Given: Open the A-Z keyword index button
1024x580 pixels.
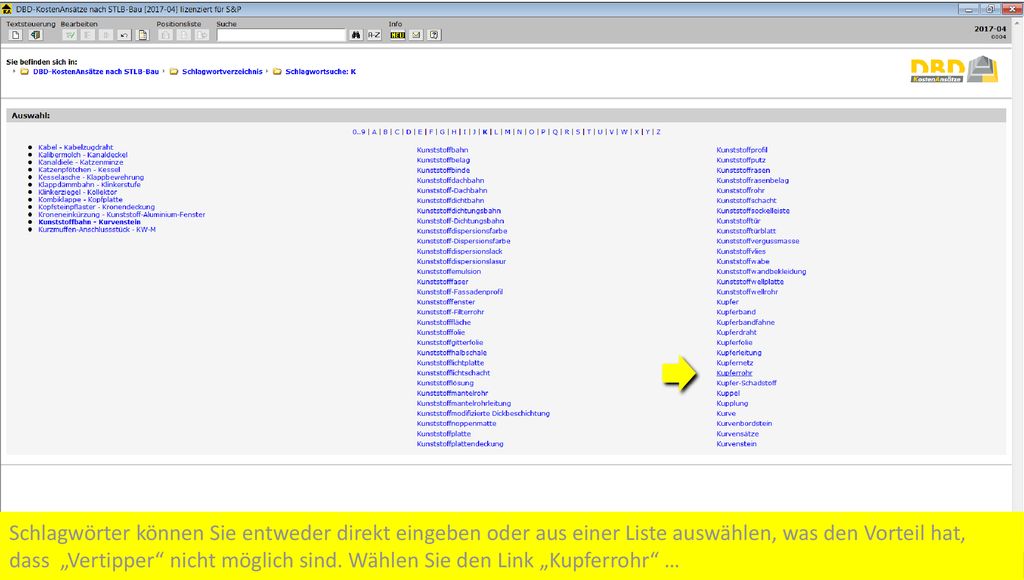Looking at the screenshot, I should click(374, 35).
